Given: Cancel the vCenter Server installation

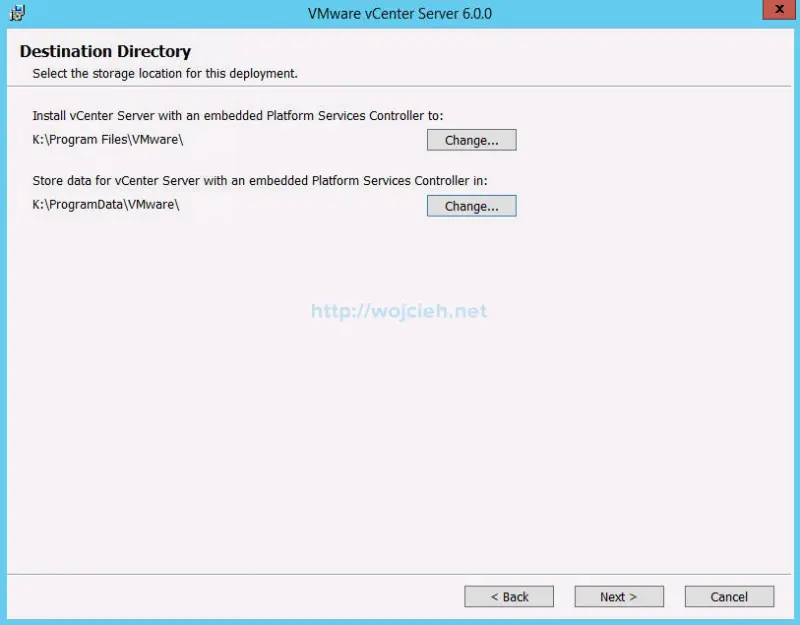Looking at the screenshot, I should 729,596.
